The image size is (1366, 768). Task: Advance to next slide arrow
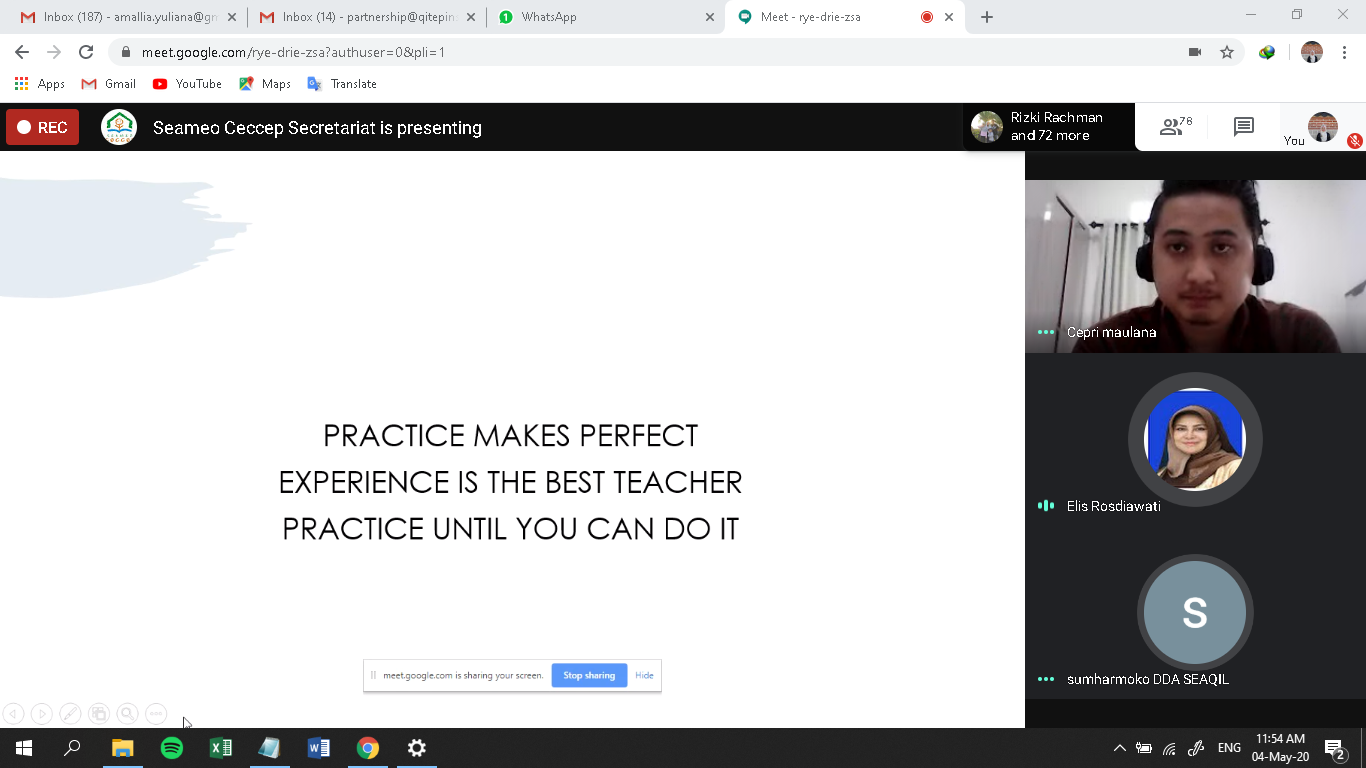(x=41, y=713)
